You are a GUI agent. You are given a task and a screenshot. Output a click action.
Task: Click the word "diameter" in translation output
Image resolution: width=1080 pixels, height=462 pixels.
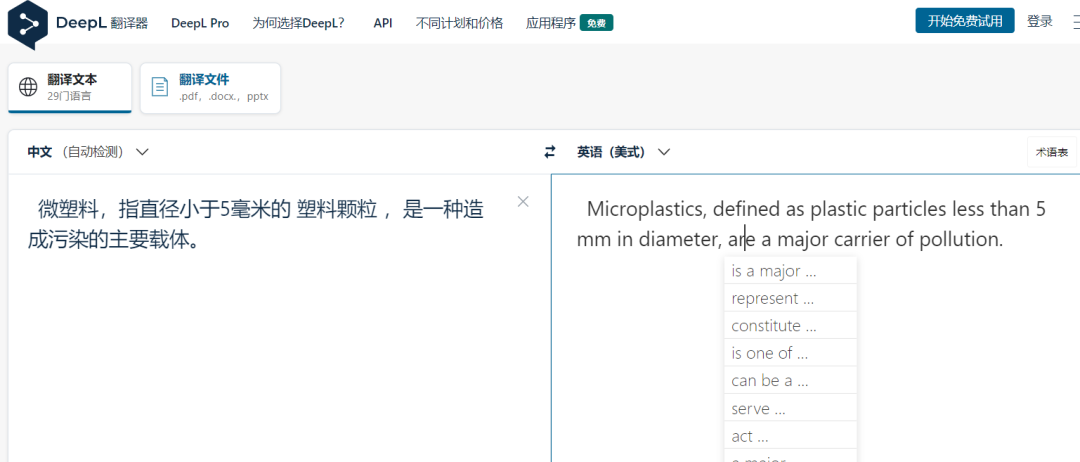click(x=678, y=240)
